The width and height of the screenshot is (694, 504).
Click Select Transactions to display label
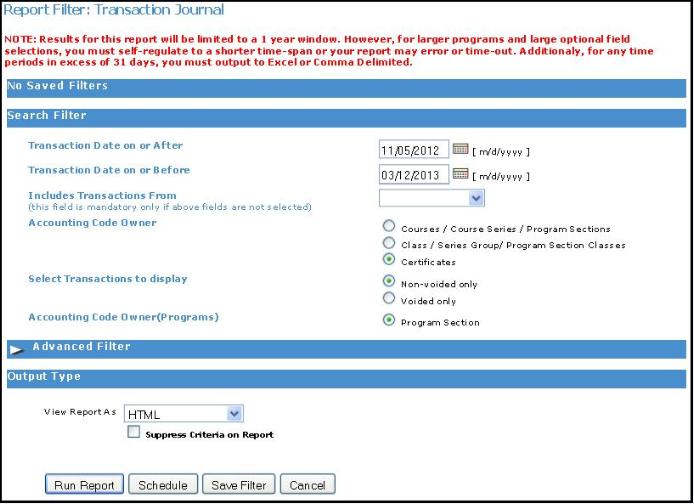coord(108,279)
